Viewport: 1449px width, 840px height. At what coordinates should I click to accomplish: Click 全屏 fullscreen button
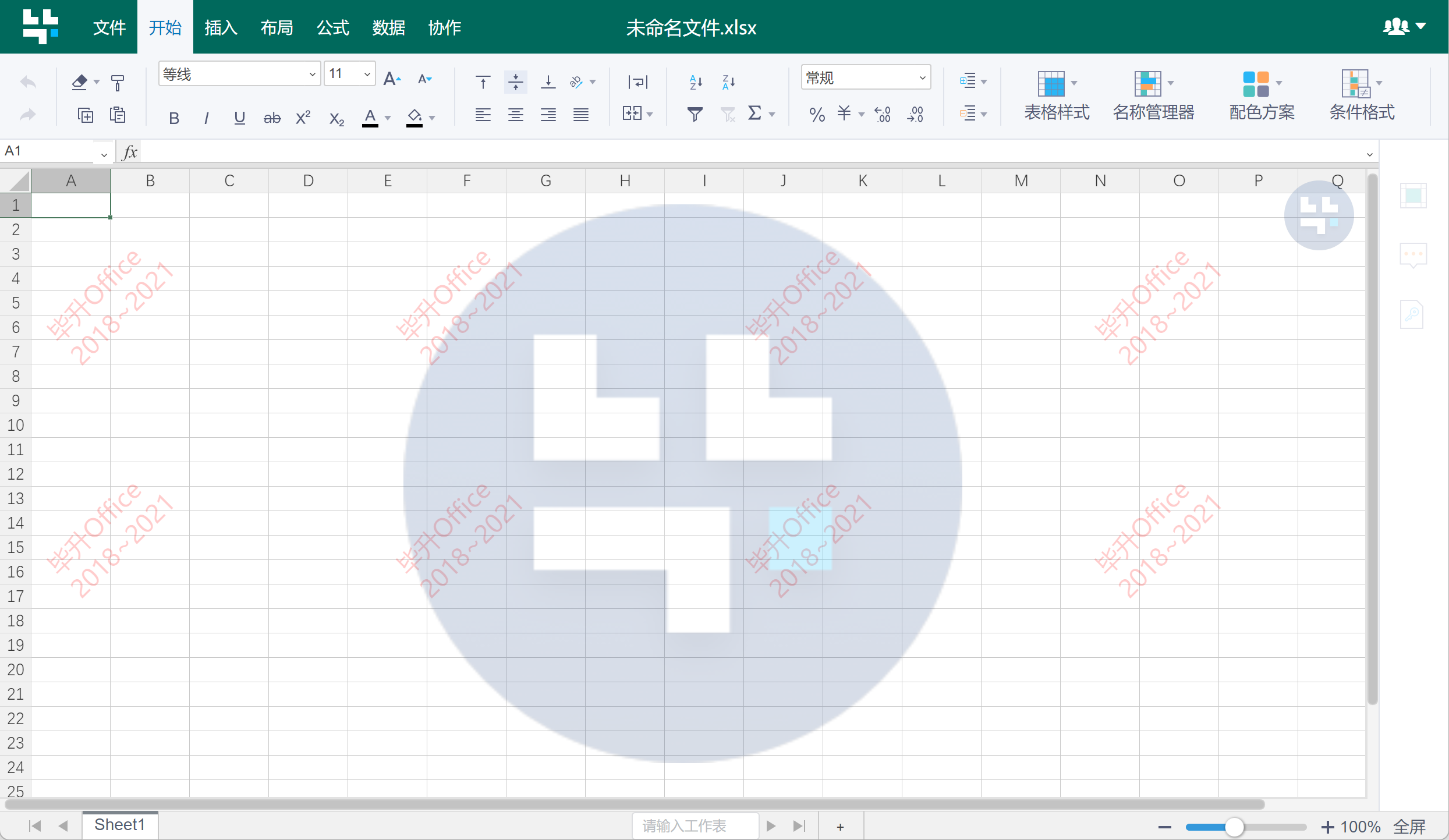point(1409,827)
